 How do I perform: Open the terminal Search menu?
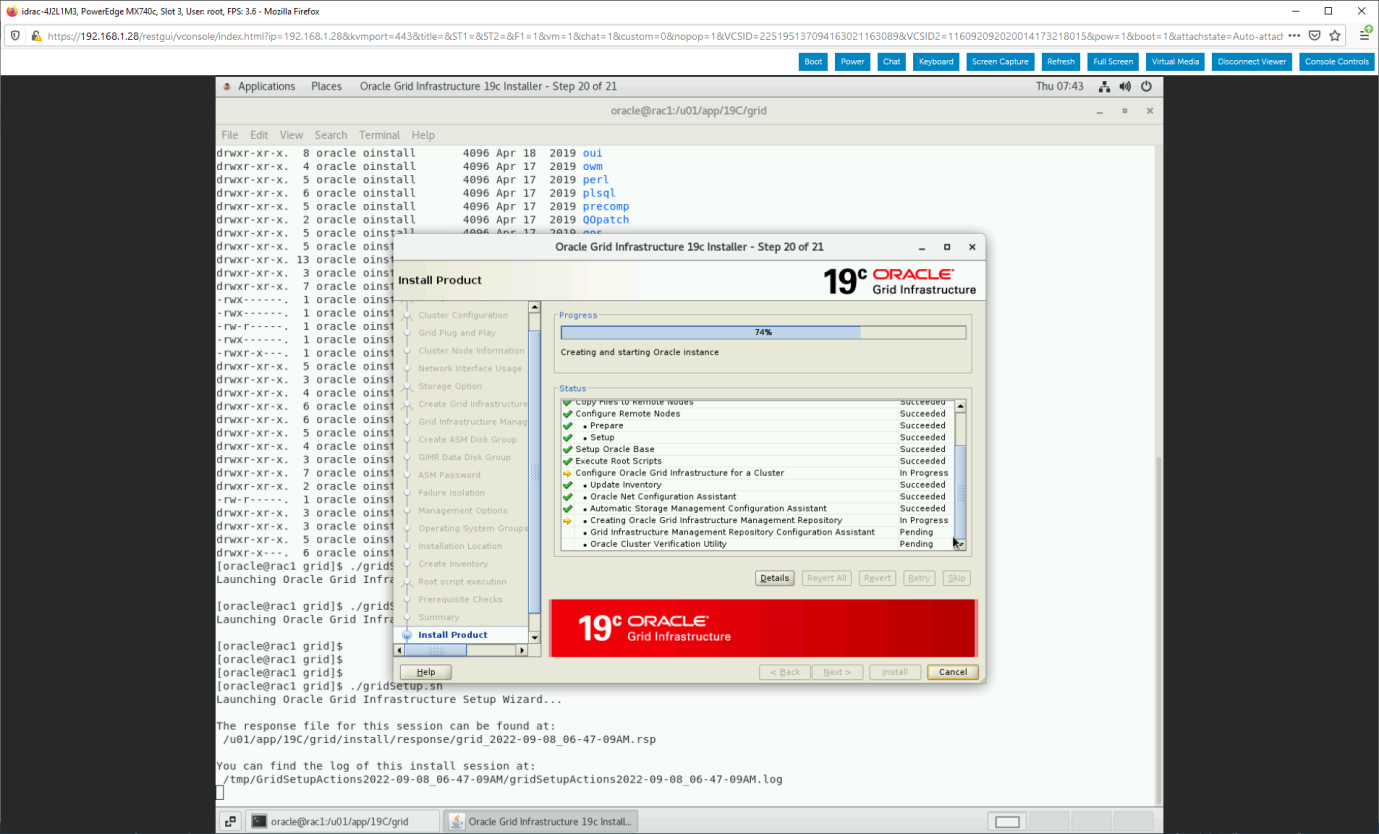(331, 135)
